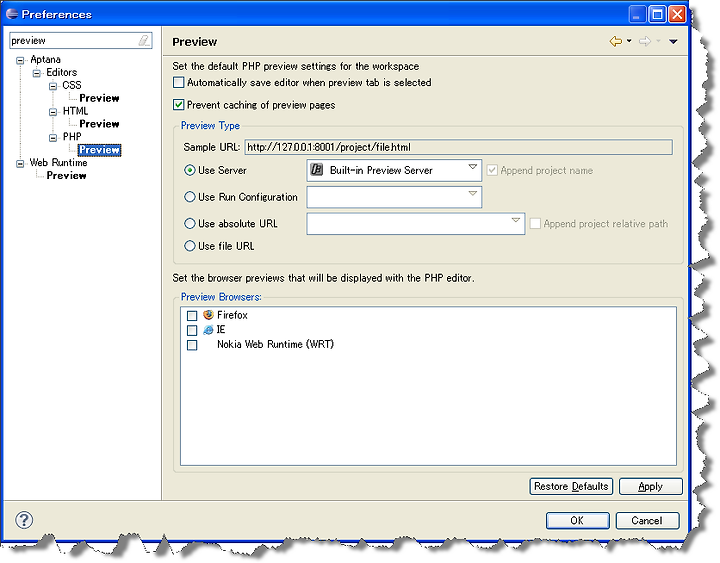720x563 pixels.
Task: Click the IE browser icon
Action: [208, 330]
